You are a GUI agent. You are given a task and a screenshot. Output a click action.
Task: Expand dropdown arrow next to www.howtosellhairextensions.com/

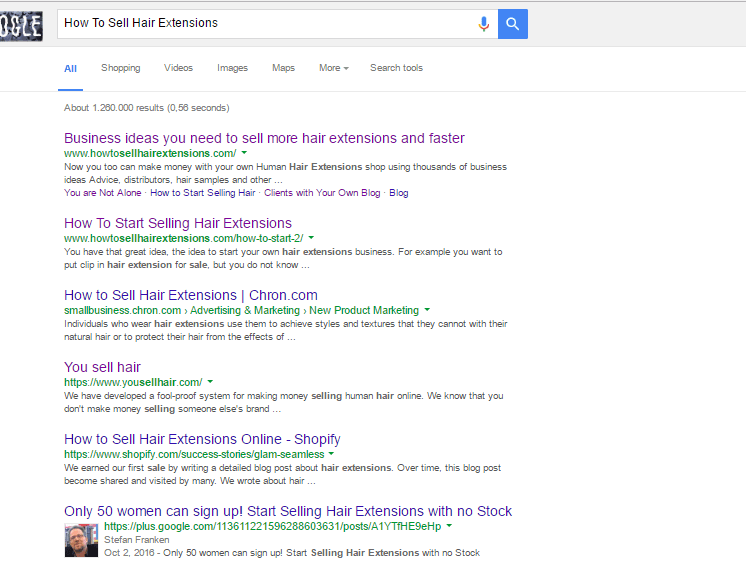click(x=244, y=153)
